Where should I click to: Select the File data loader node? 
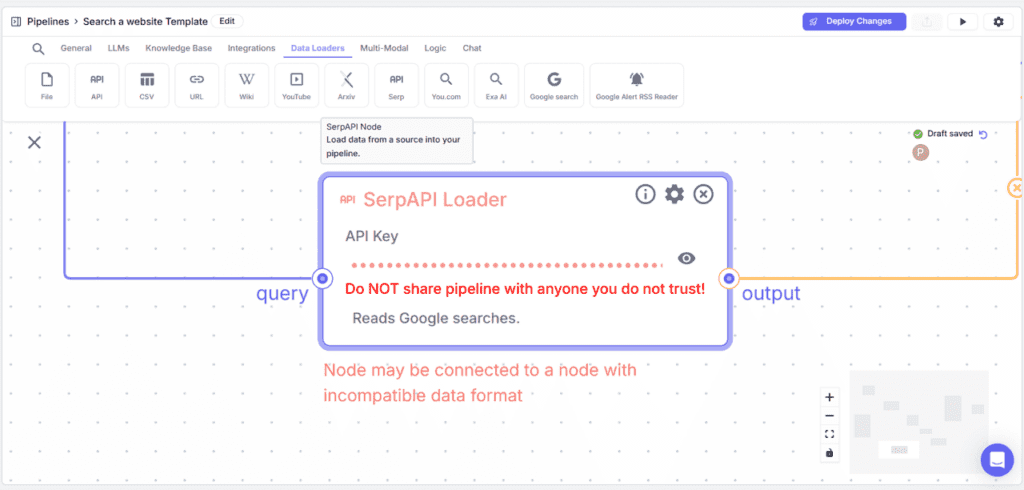(x=47, y=85)
